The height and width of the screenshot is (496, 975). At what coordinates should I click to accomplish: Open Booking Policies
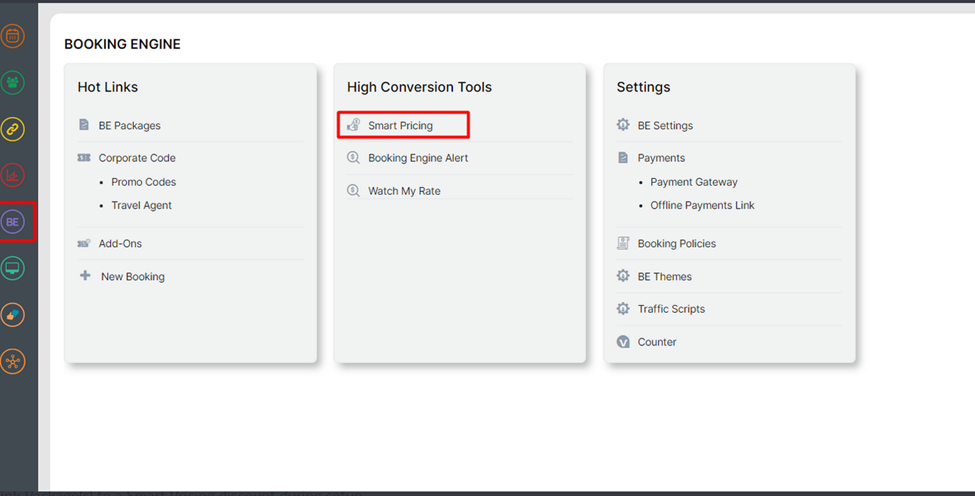676,244
